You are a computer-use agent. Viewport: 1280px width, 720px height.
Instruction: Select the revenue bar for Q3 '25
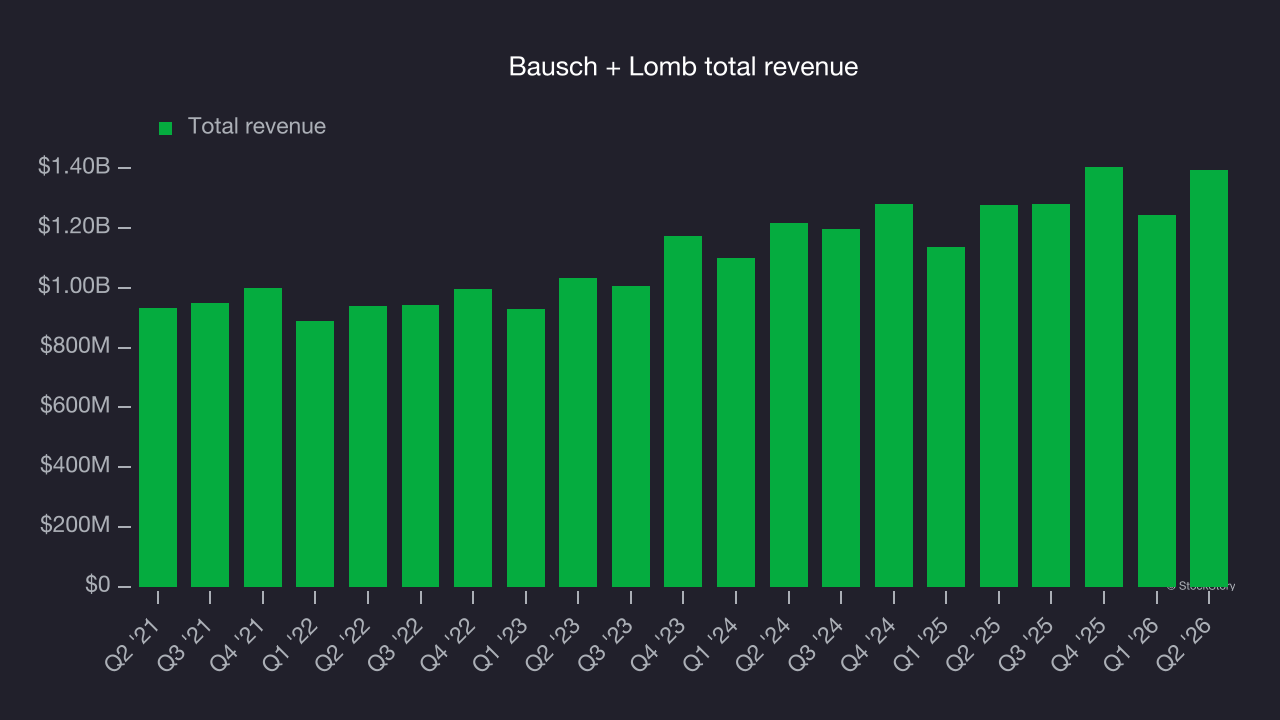(1051, 395)
